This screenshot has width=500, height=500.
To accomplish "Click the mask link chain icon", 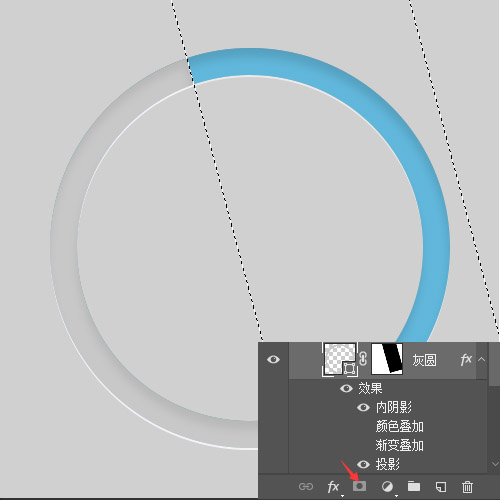I will pyautogui.click(x=363, y=359).
